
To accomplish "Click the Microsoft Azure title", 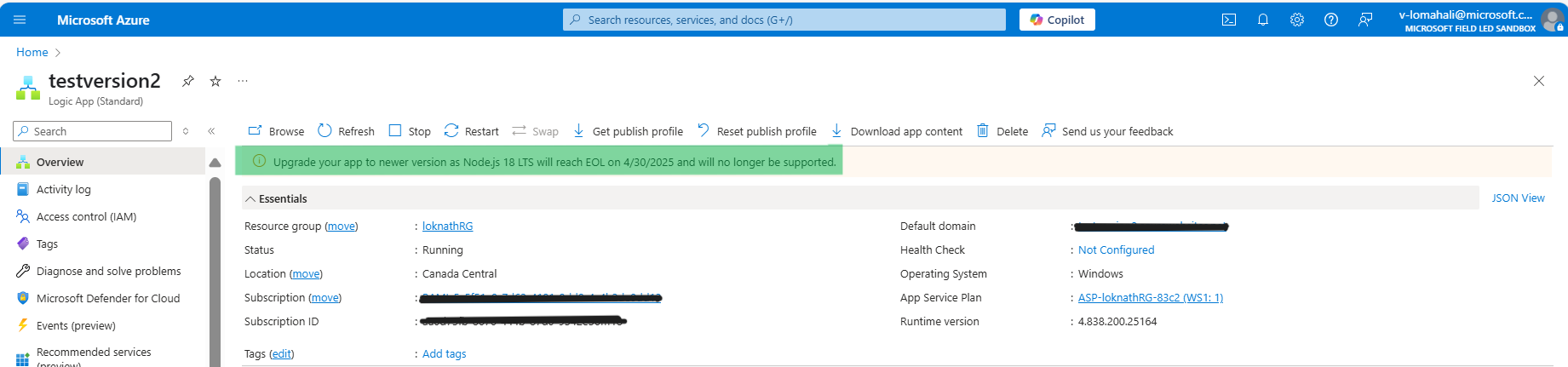I will (x=103, y=20).
